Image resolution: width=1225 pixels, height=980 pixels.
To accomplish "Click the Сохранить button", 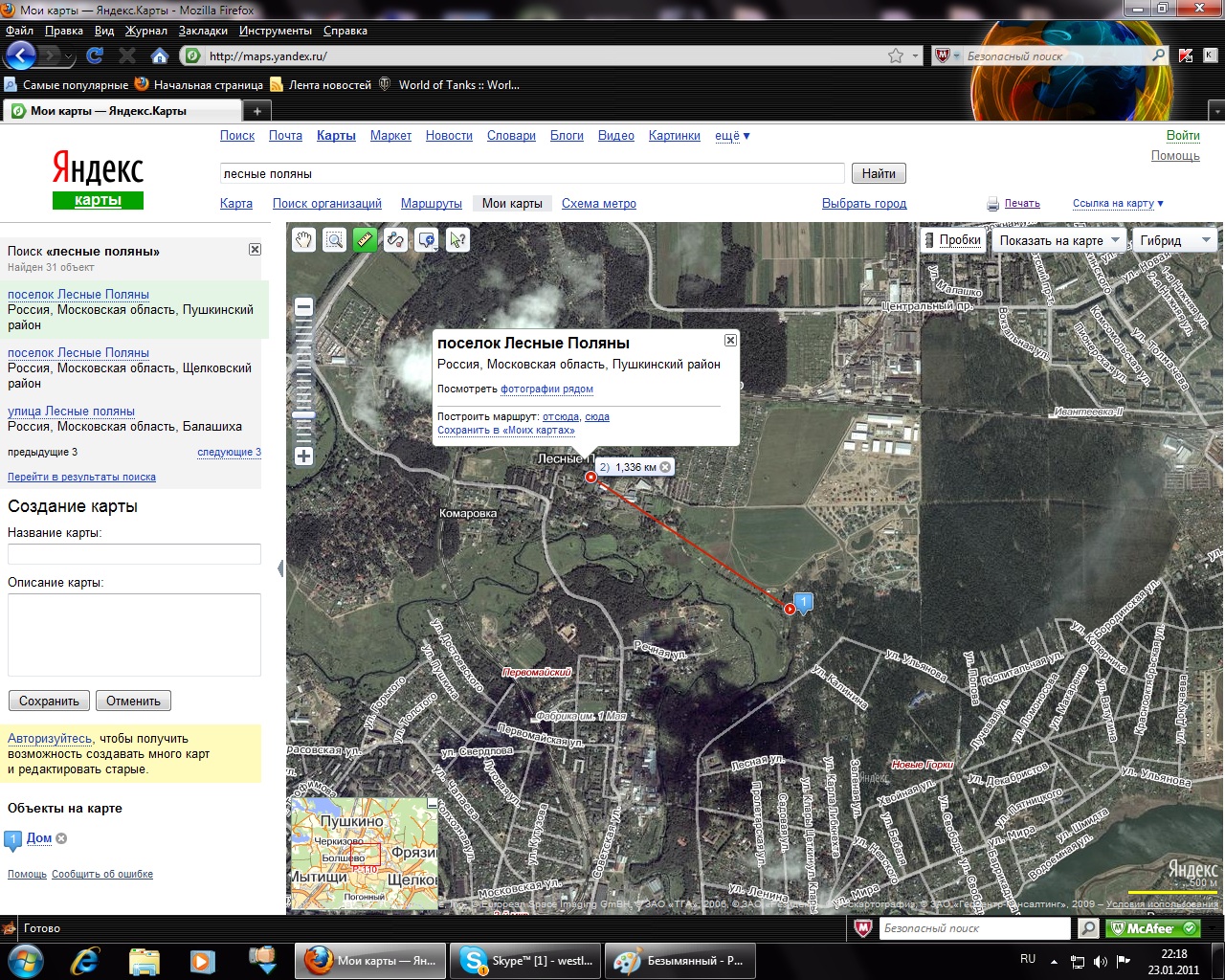I will tap(49, 701).
